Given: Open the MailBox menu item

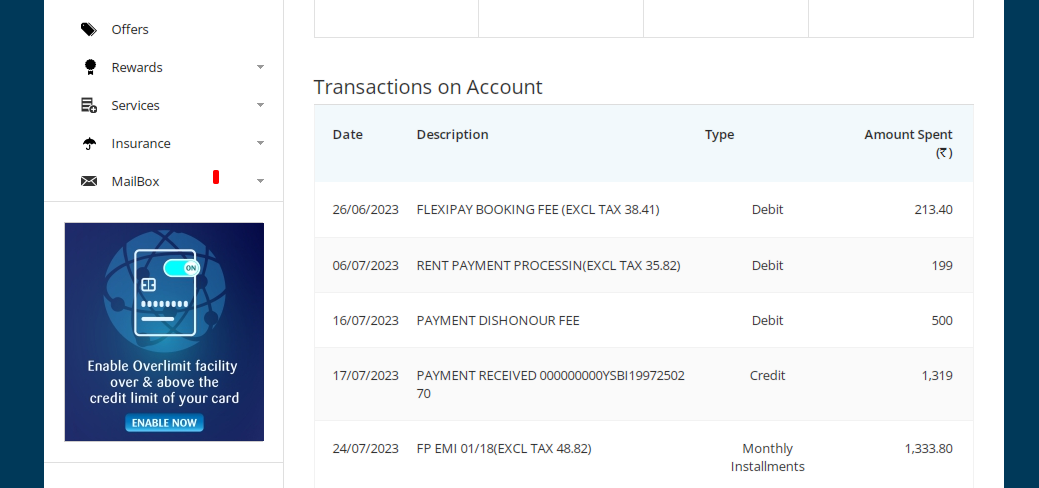Looking at the screenshot, I should pyautogui.click(x=135, y=181).
